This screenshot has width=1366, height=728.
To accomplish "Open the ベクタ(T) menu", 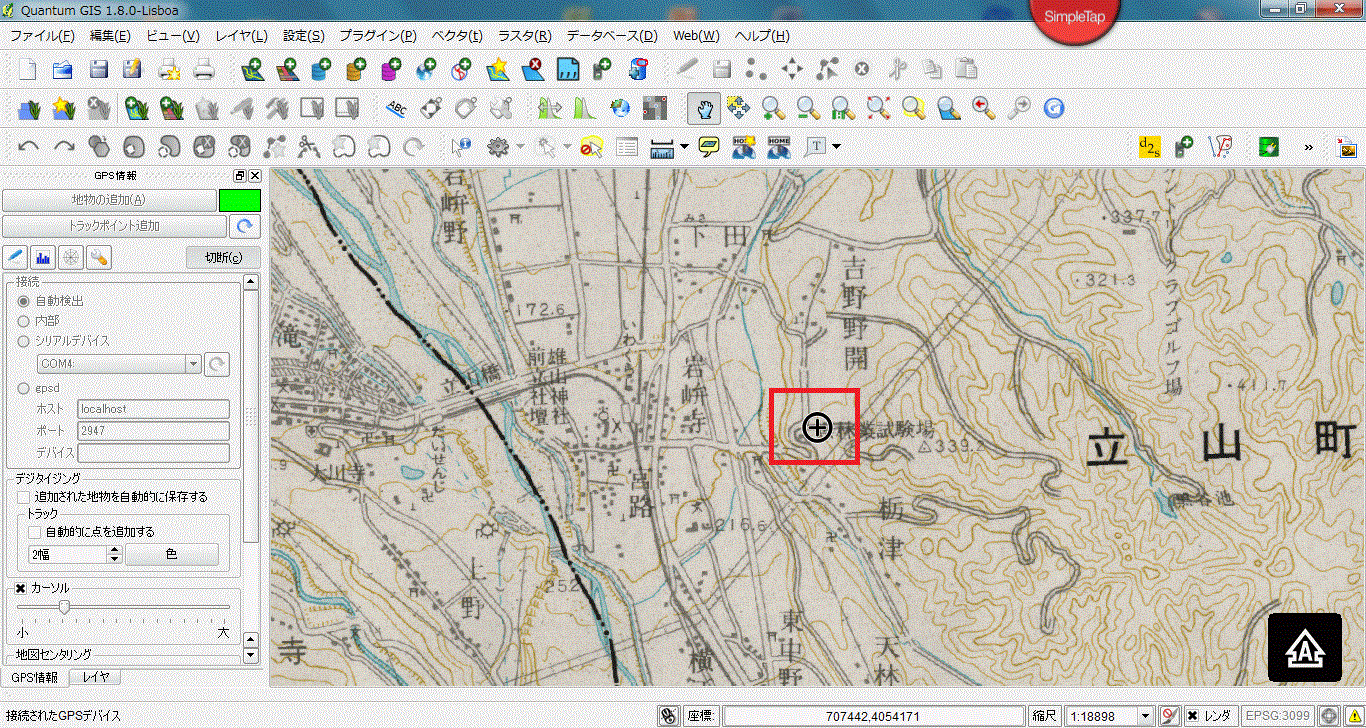I will coord(457,36).
